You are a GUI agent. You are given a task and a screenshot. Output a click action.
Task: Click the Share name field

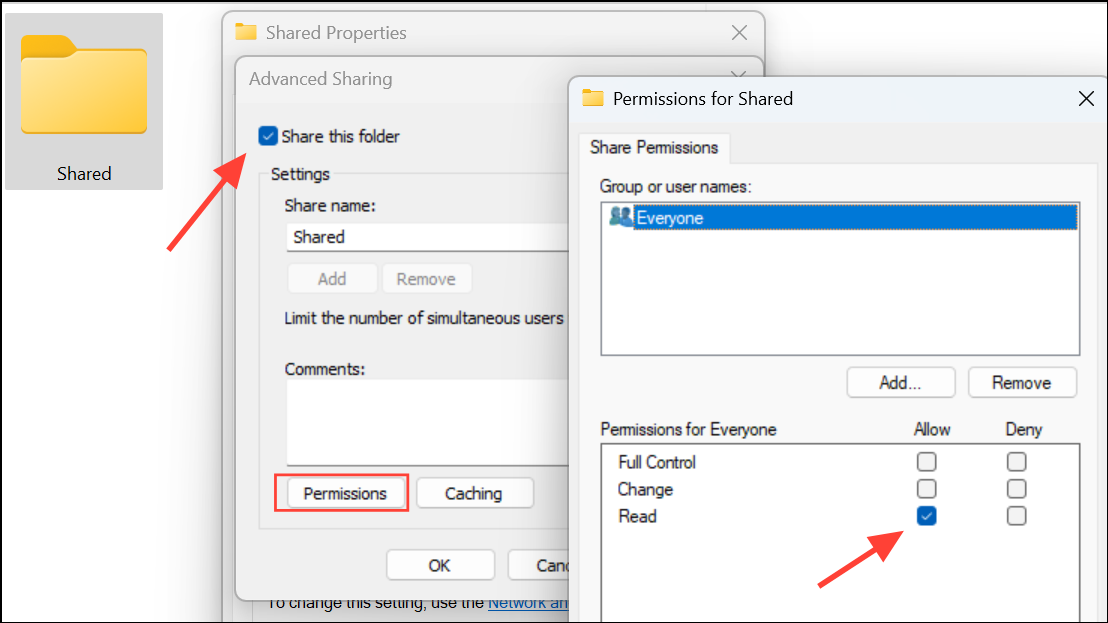pyautogui.click(x=428, y=237)
